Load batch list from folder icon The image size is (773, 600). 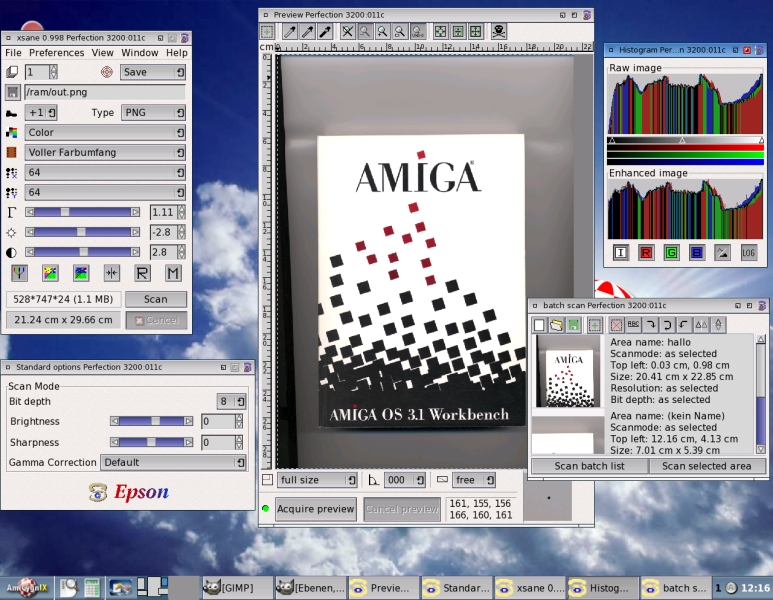click(556, 325)
